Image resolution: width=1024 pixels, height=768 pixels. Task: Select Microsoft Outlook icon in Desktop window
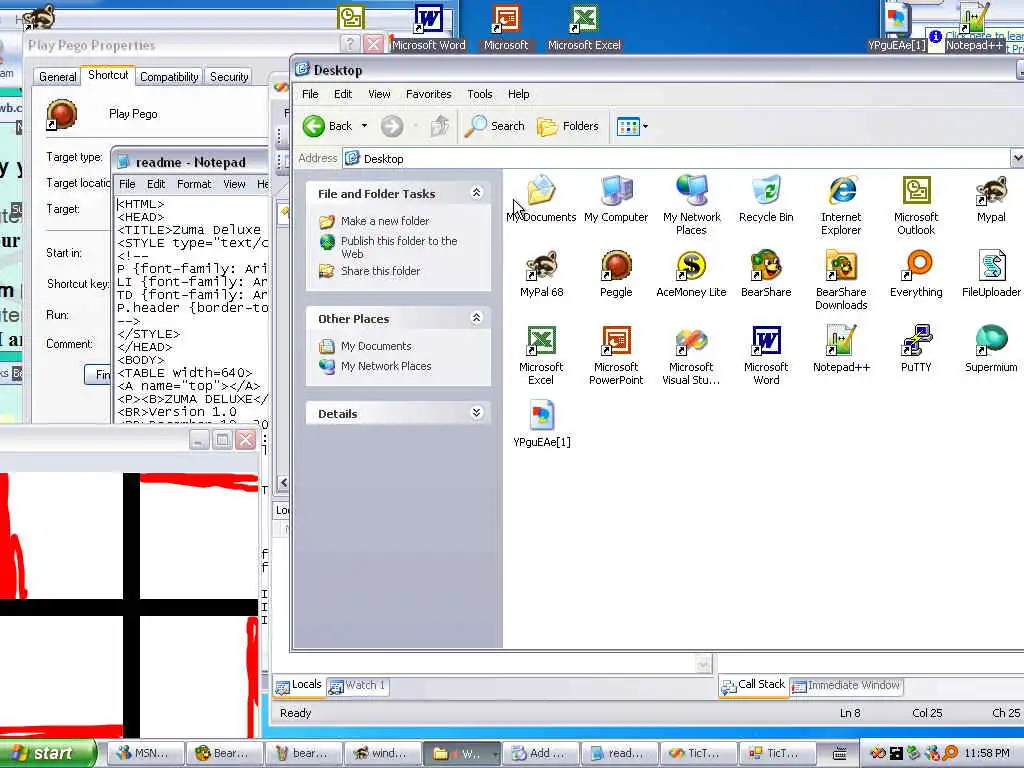click(916, 205)
